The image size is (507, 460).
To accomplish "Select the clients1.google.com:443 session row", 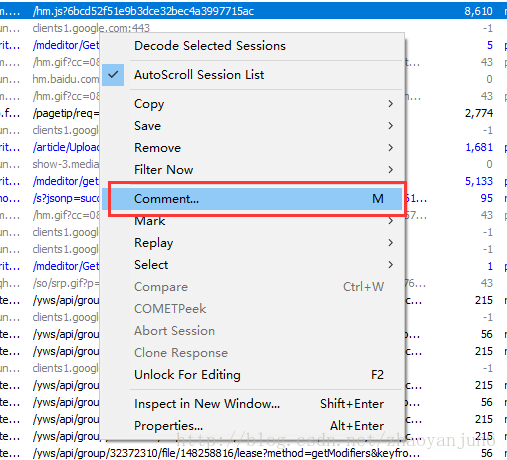I will pos(91,28).
